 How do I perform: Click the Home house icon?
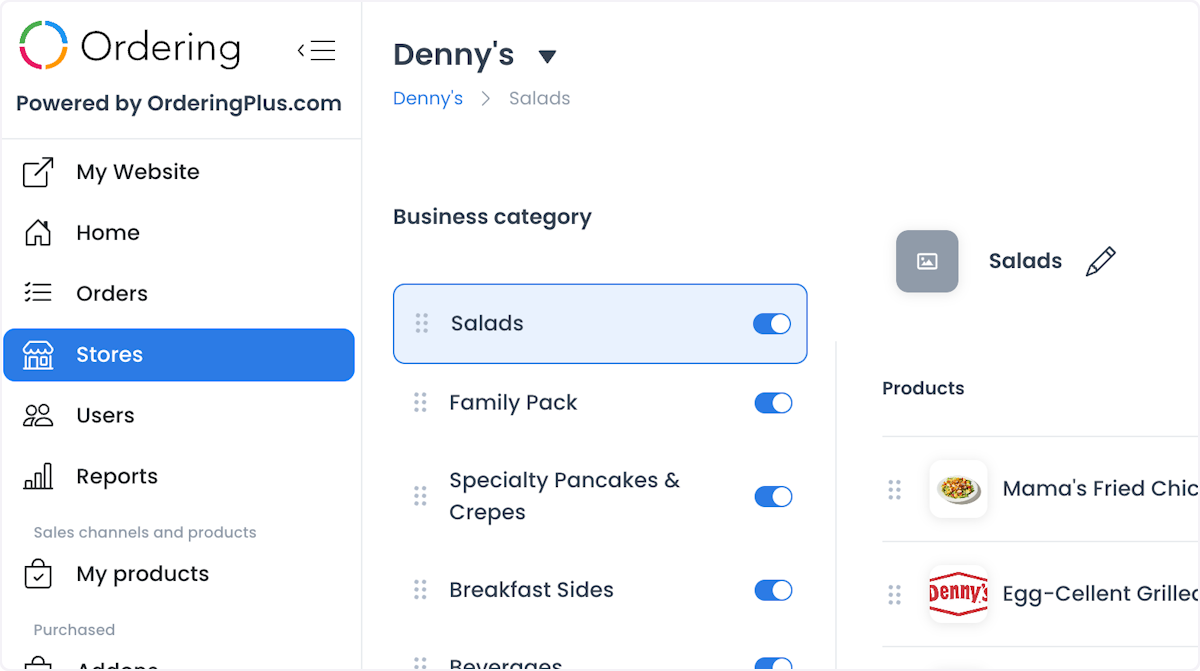click(x=38, y=233)
